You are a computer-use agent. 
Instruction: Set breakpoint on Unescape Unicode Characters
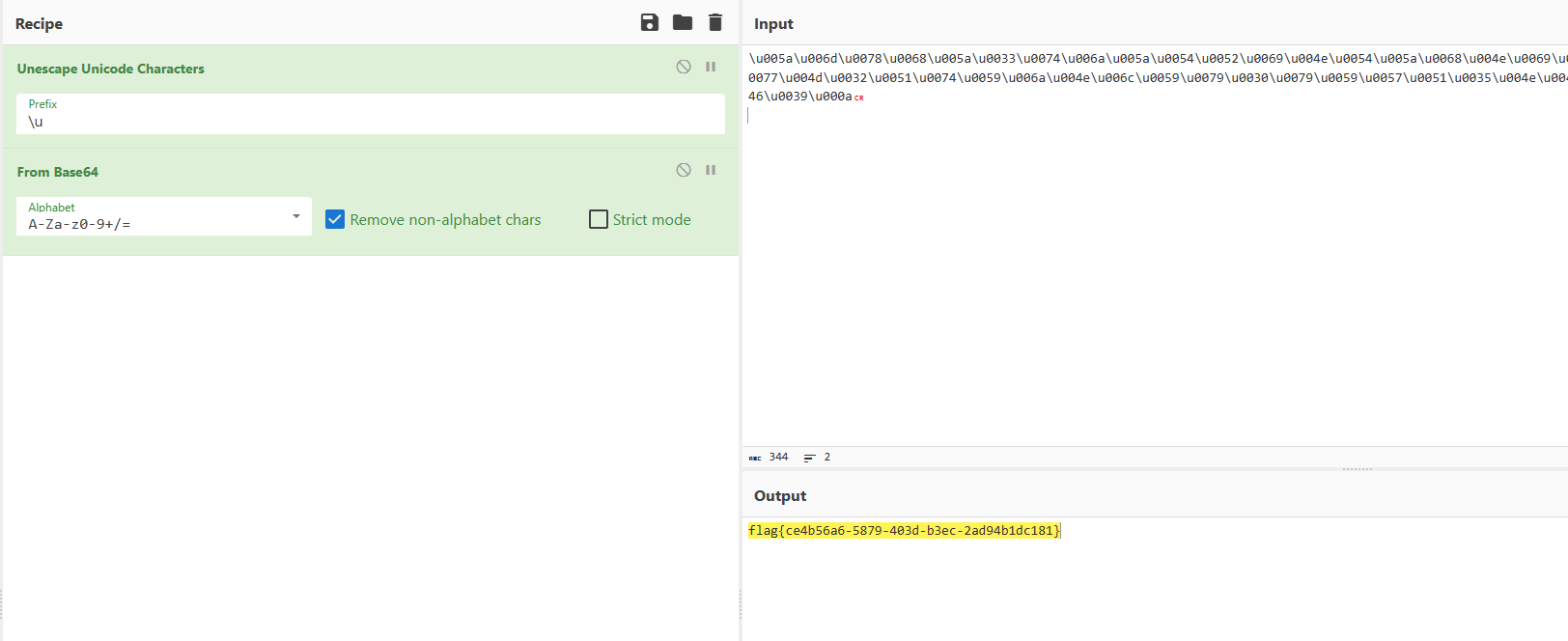[x=711, y=67]
